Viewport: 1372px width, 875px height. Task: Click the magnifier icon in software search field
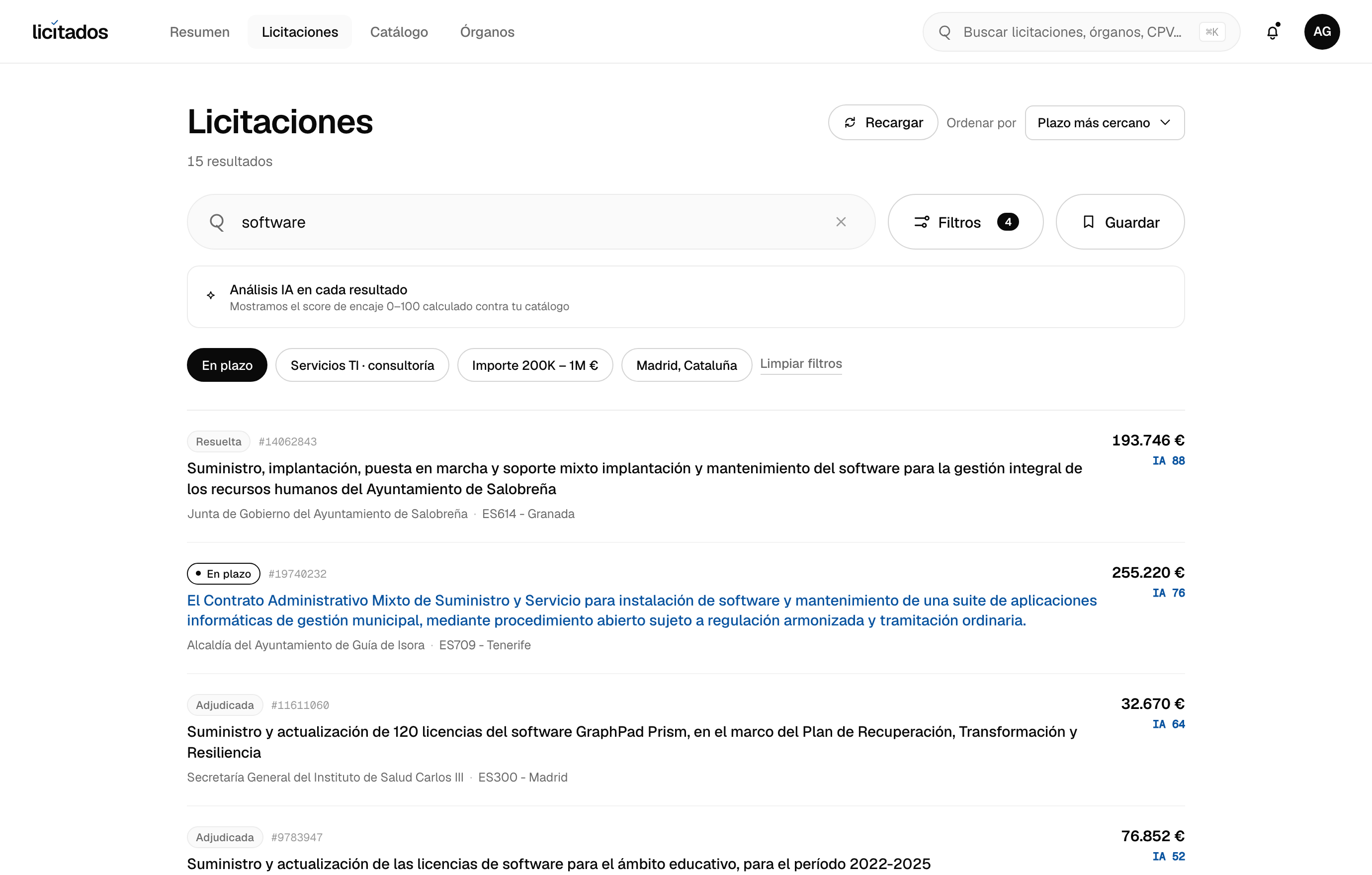pos(217,222)
